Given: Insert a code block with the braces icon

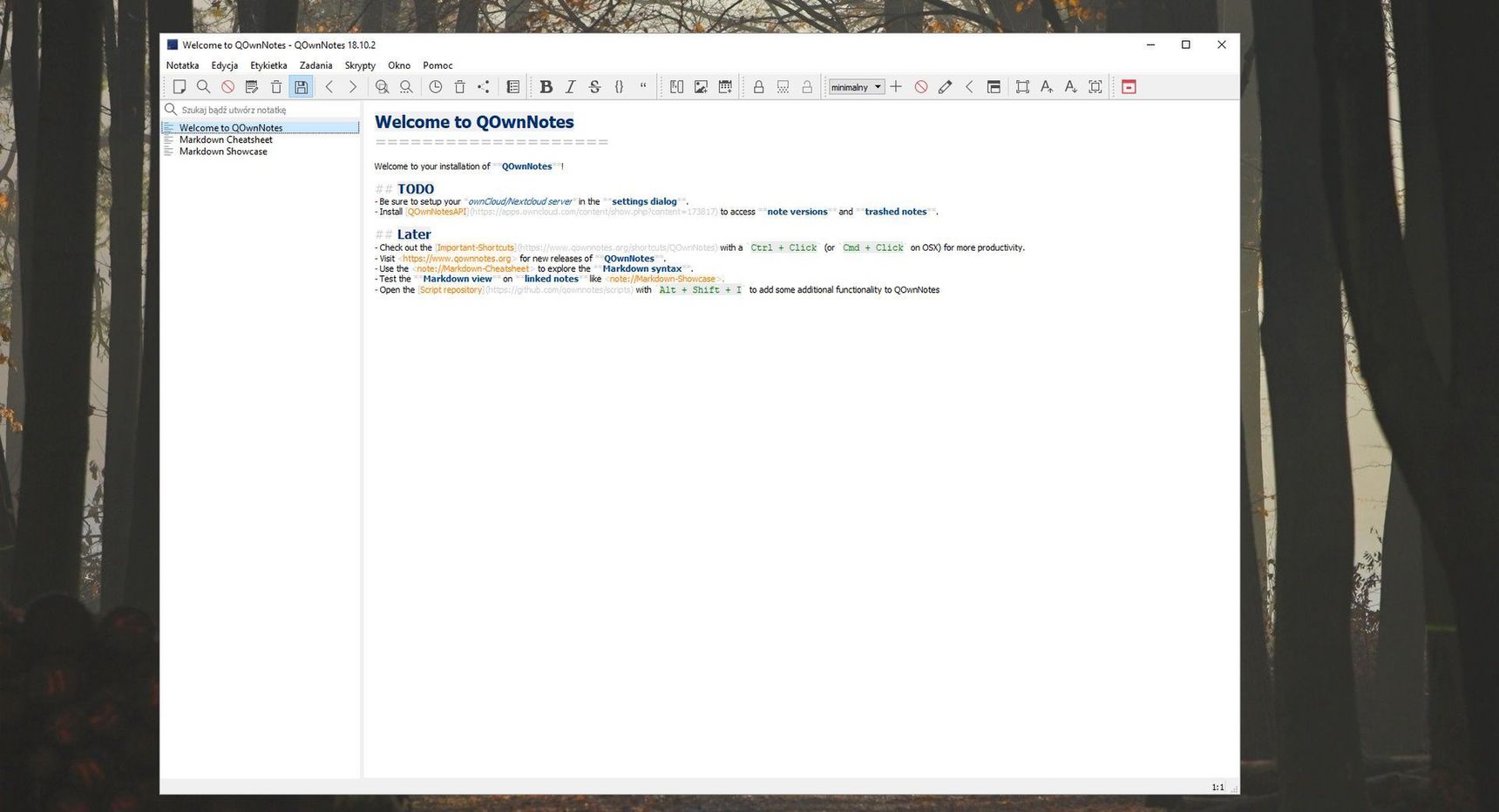Looking at the screenshot, I should coord(619,87).
